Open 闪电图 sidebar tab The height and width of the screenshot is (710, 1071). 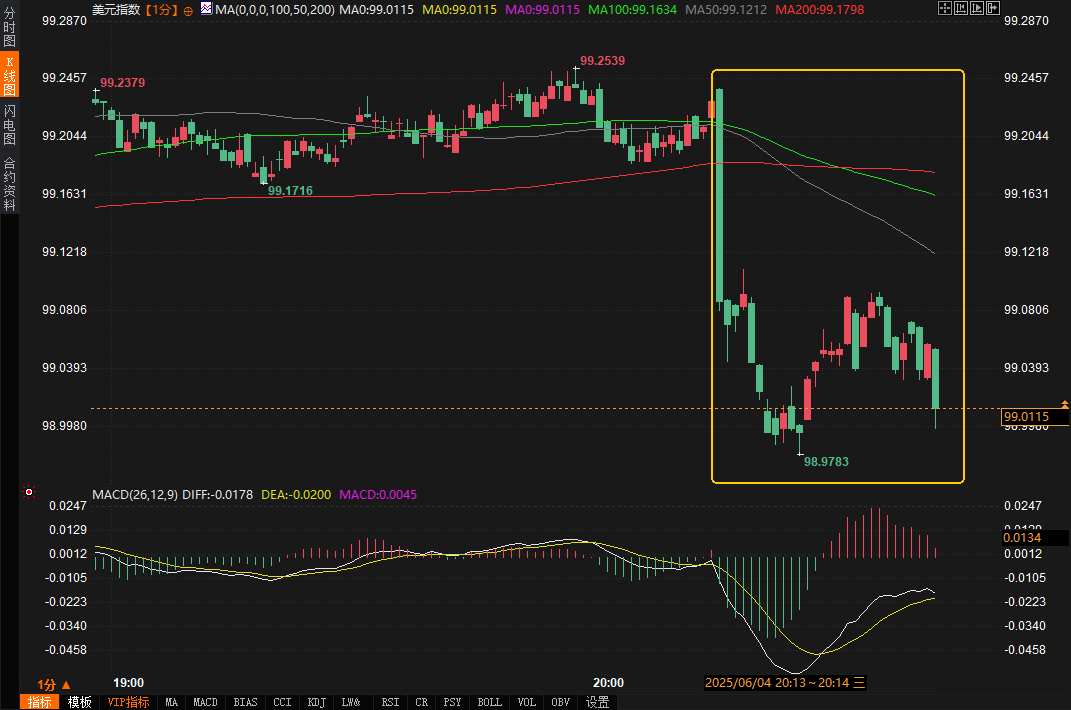[10, 124]
